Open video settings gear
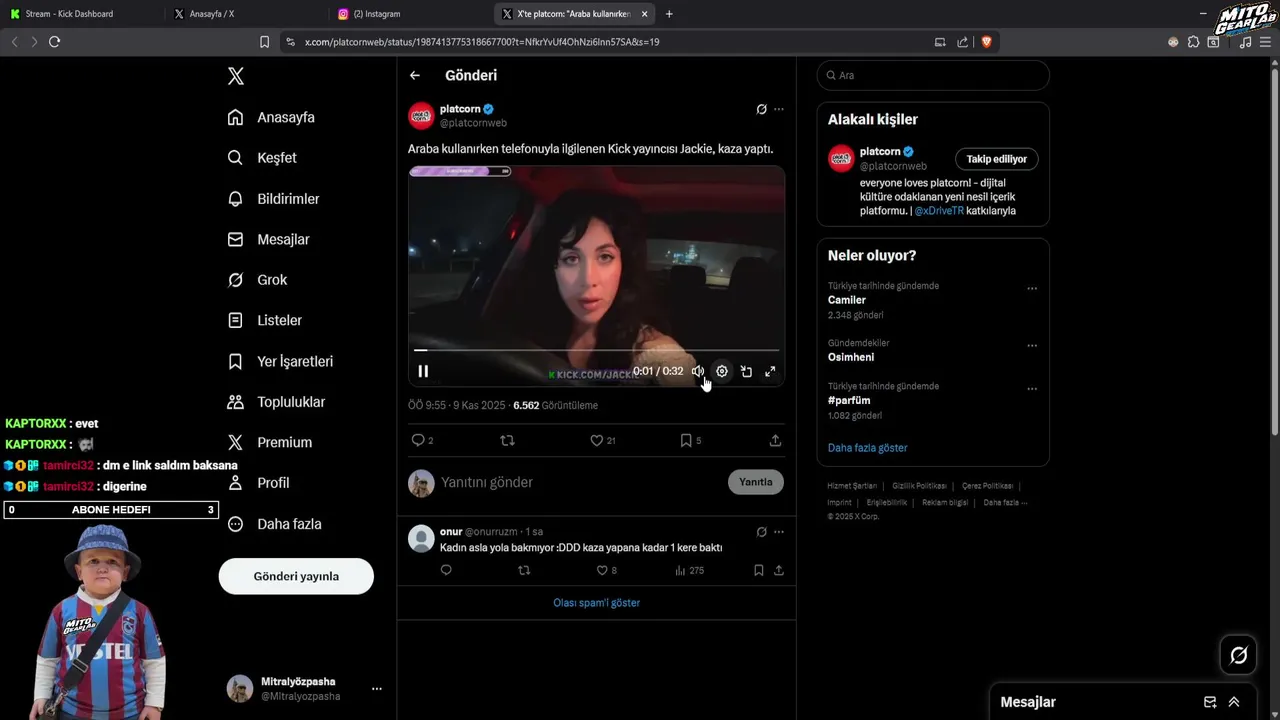This screenshot has height=720, width=1280. pos(722,371)
